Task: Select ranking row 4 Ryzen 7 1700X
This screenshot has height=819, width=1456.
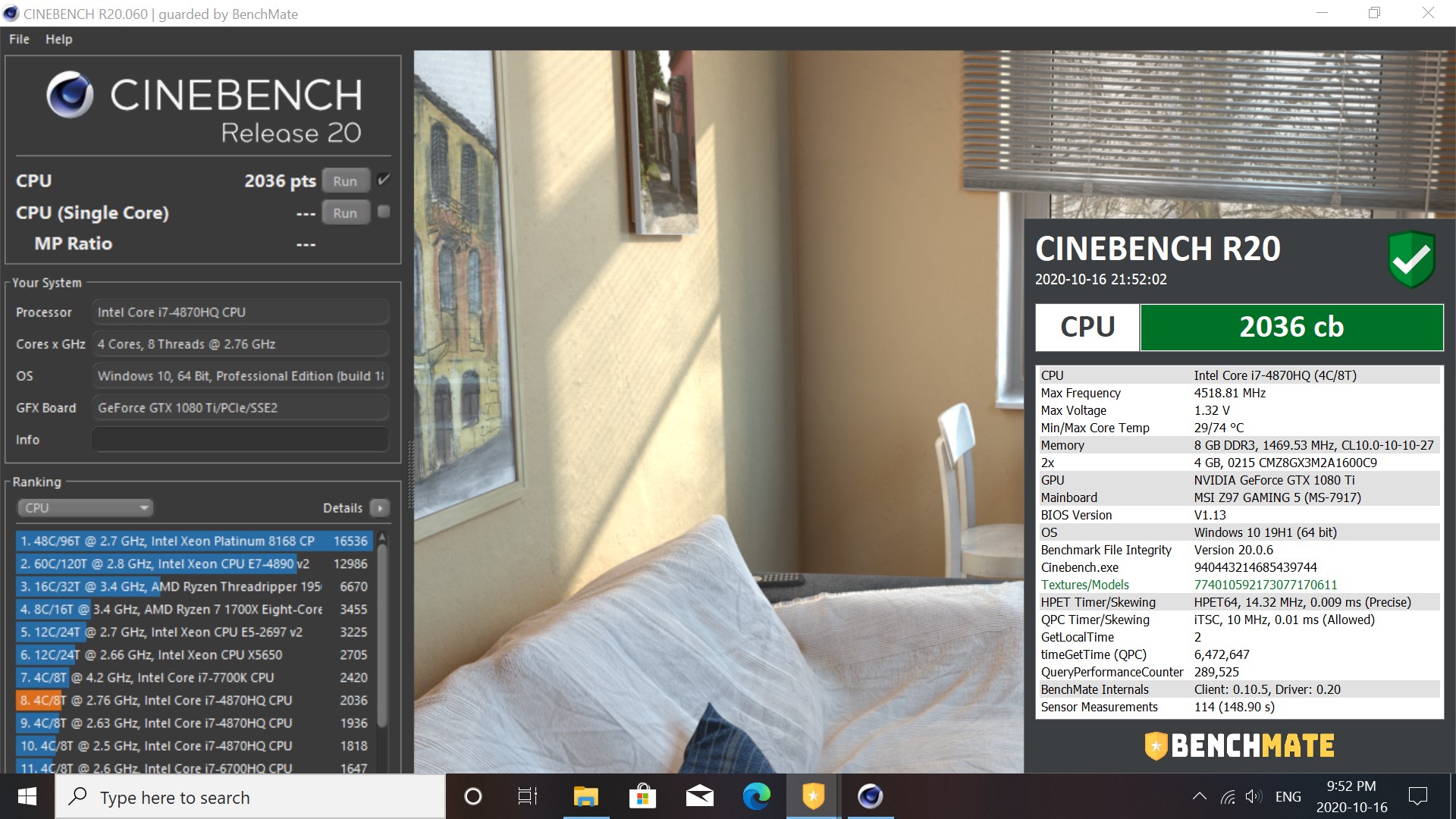Action: click(x=194, y=609)
